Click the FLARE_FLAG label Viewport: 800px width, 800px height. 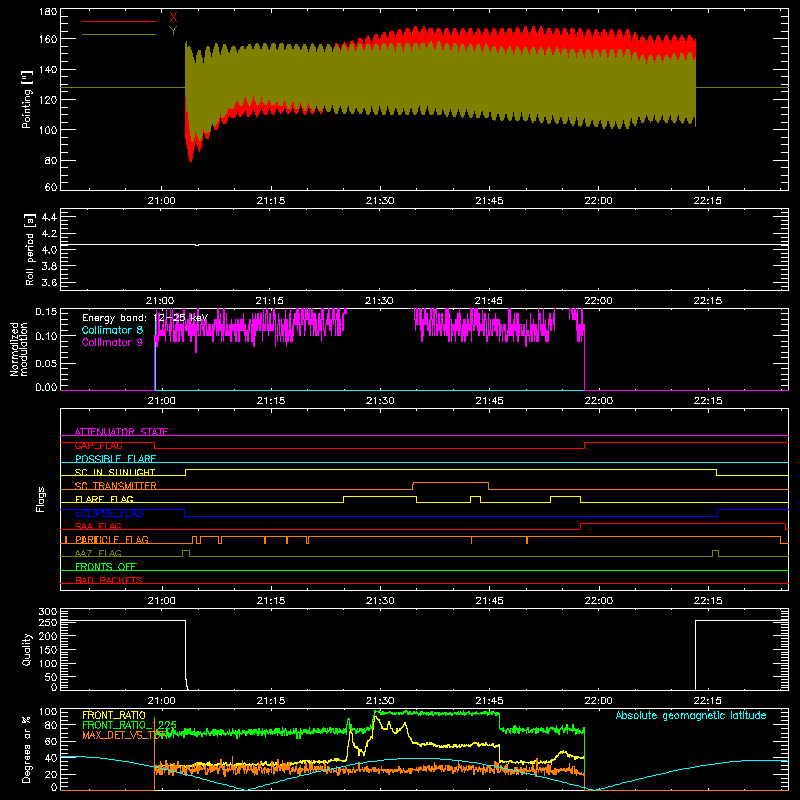(104, 499)
